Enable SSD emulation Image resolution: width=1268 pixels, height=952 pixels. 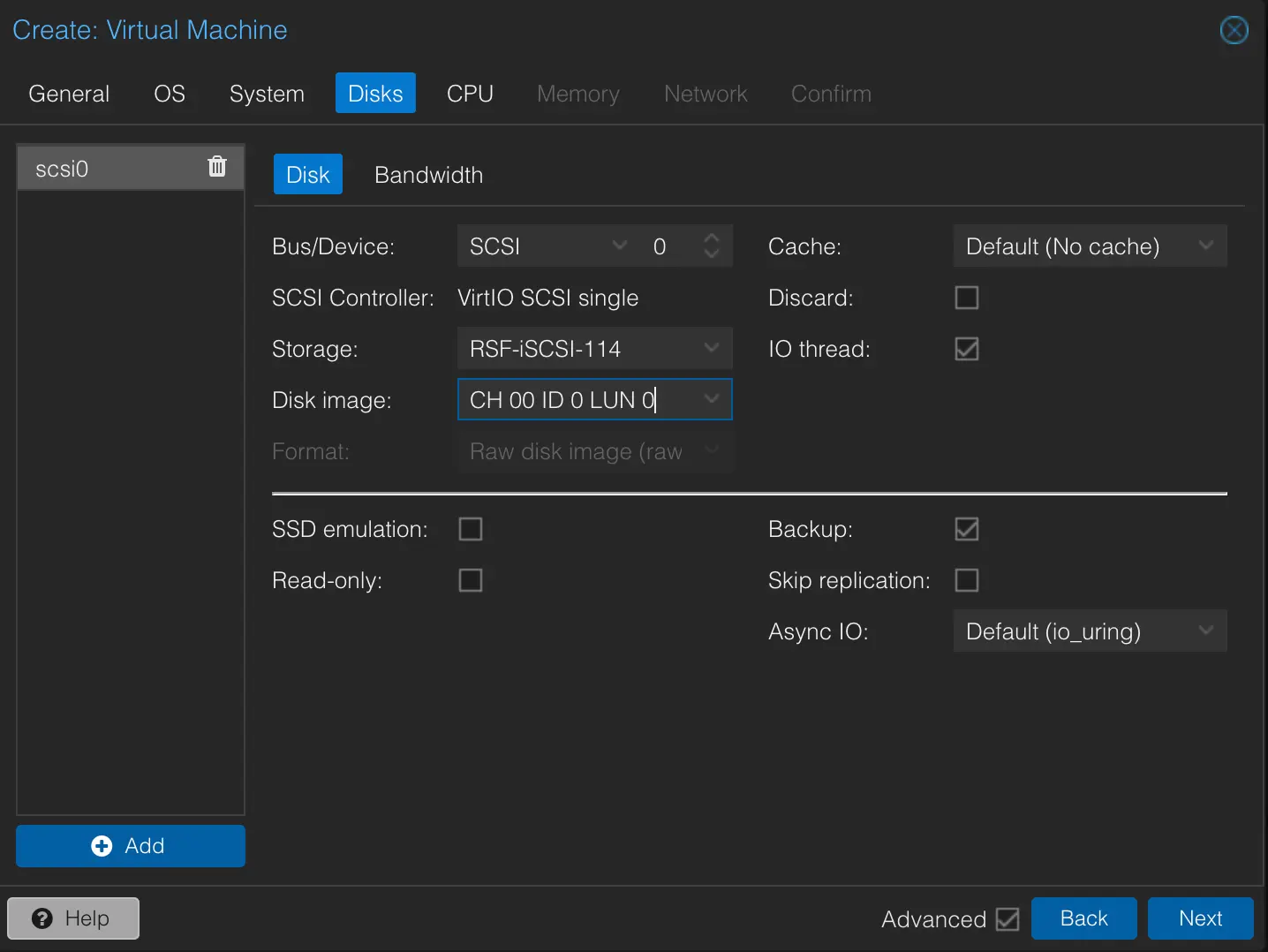pyautogui.click(x=471, y=528)
